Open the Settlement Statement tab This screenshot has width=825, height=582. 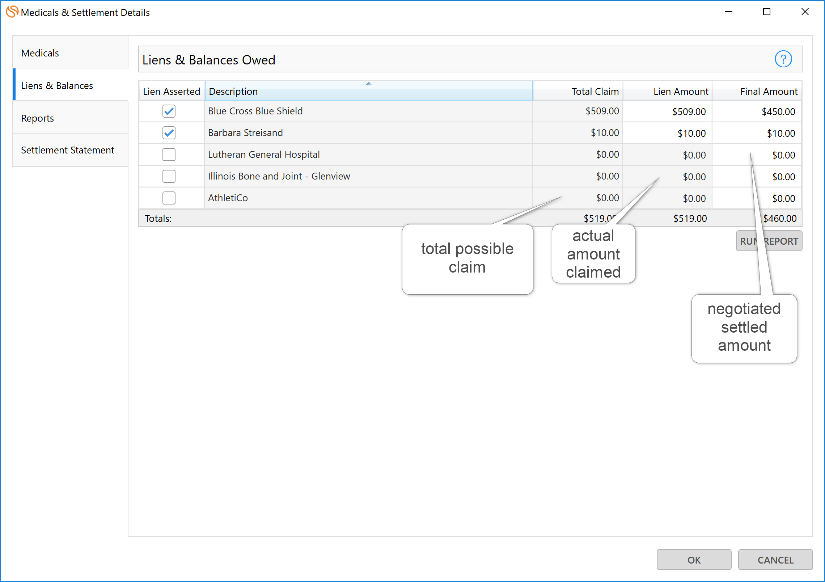(x=70, y=150)
